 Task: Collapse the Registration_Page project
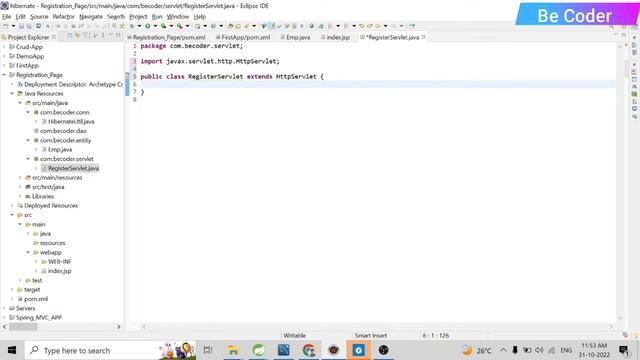point(4,75)
